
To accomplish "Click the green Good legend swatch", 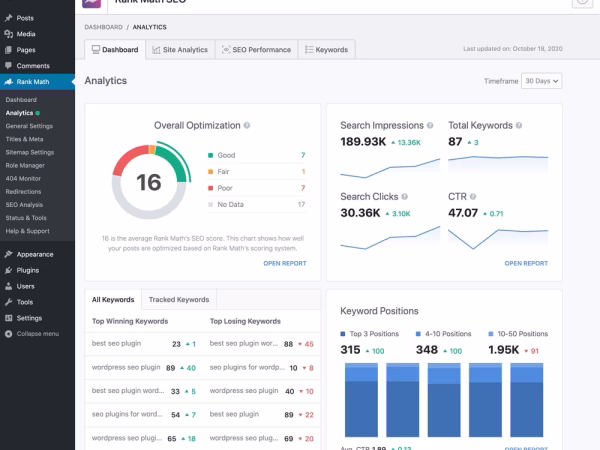I will coord(210,155).
